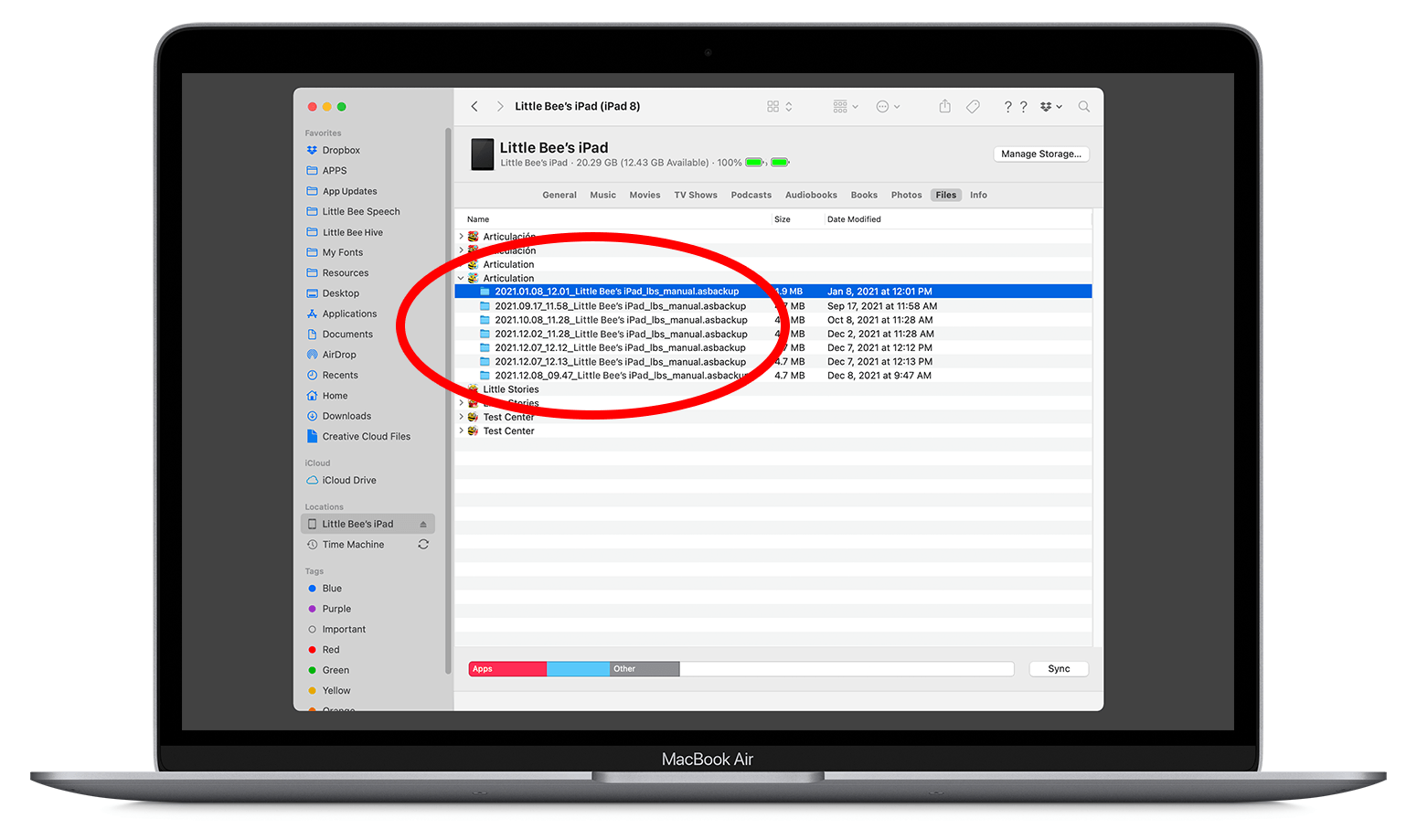Viewport: 1417px width, 840px height.
Task: Show Recents from the sidebar
Action: point(340,376)
